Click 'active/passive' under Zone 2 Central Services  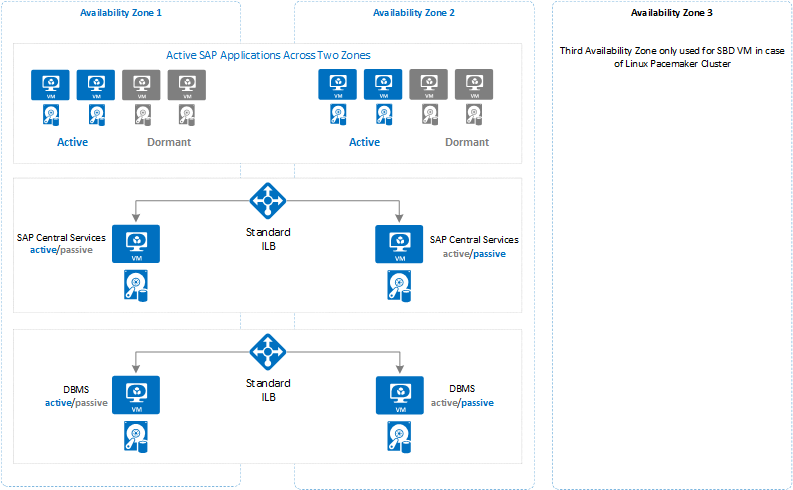(x=474, y=254)
